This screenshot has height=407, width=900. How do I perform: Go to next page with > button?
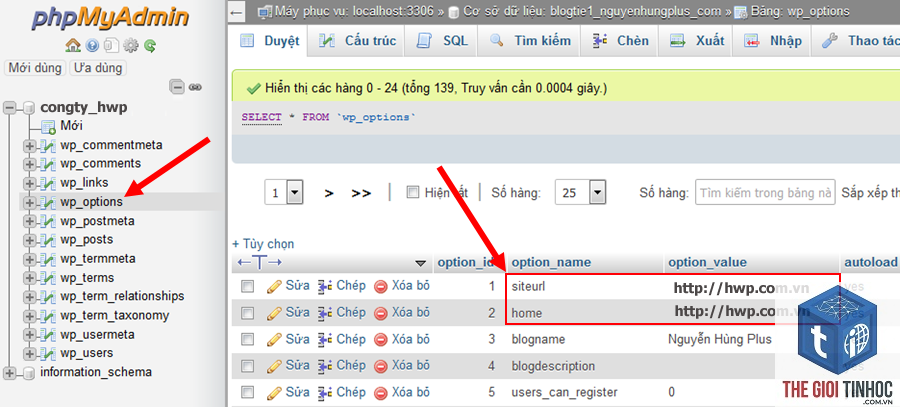pyautogui.click(x=329, y=193)
